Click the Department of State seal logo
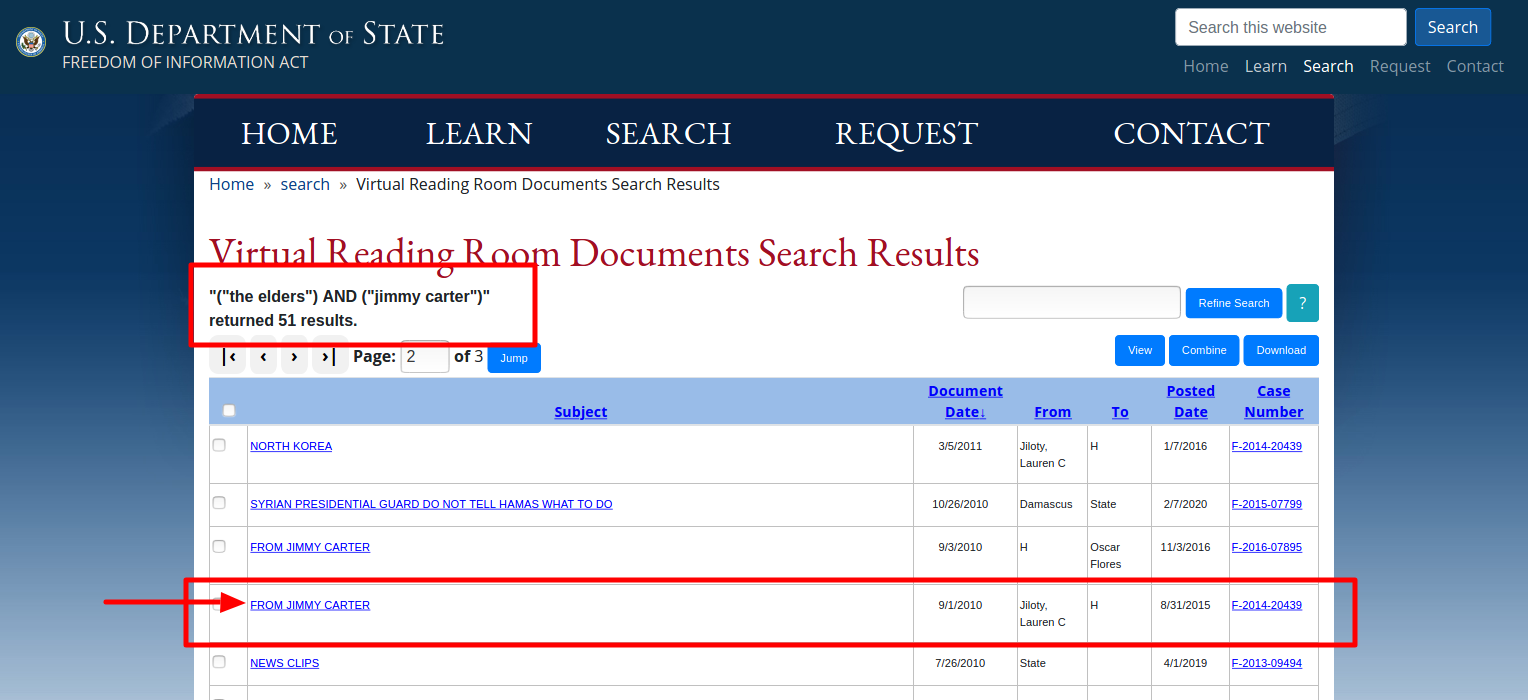 (31, 42)
